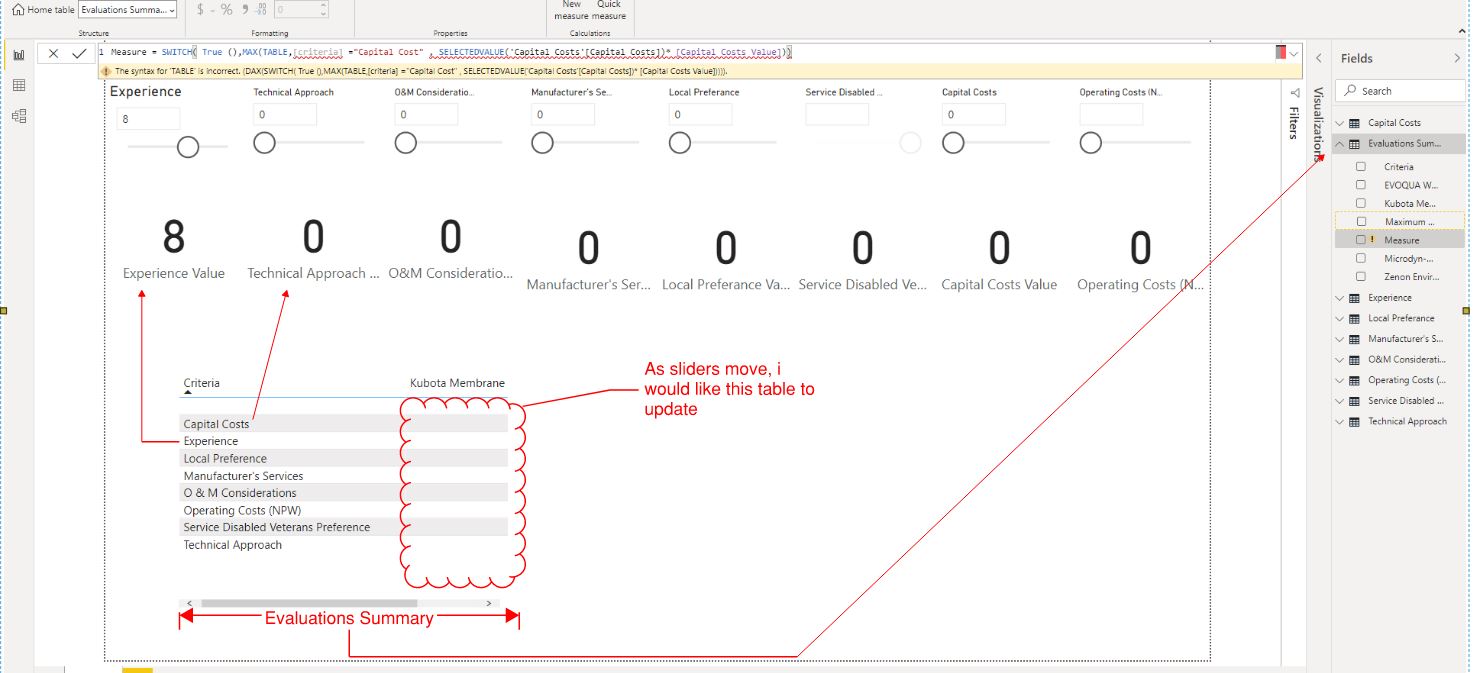
Task: Check the Microdyn field checkbox
Action: [1361, 258]
